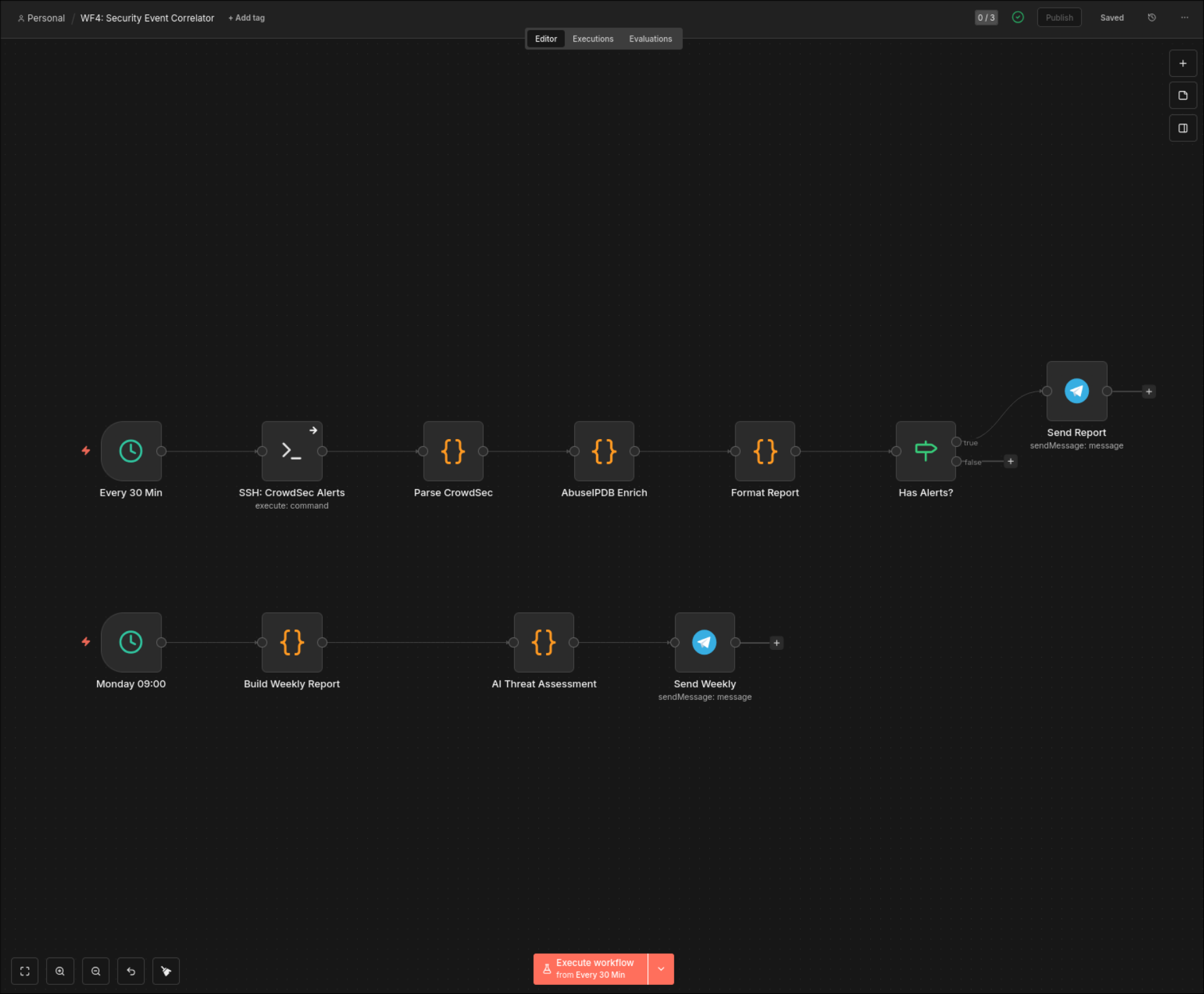1204x994 pixels.
Task: Click the green workflow status check icon
Action: coord(1018,18)
